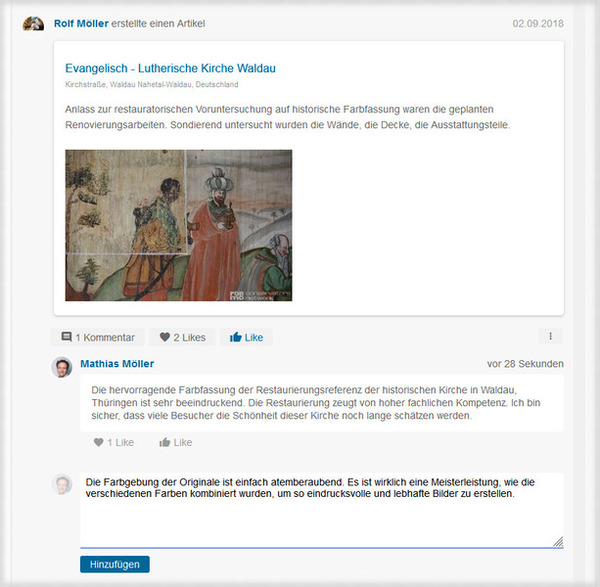
Task: Select the date 02.09.2018
Action: 538,24
